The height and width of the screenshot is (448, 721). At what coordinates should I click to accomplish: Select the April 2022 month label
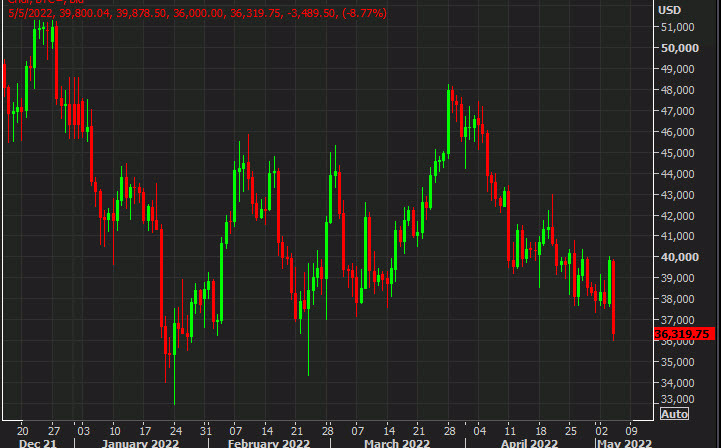click(529, 441)
